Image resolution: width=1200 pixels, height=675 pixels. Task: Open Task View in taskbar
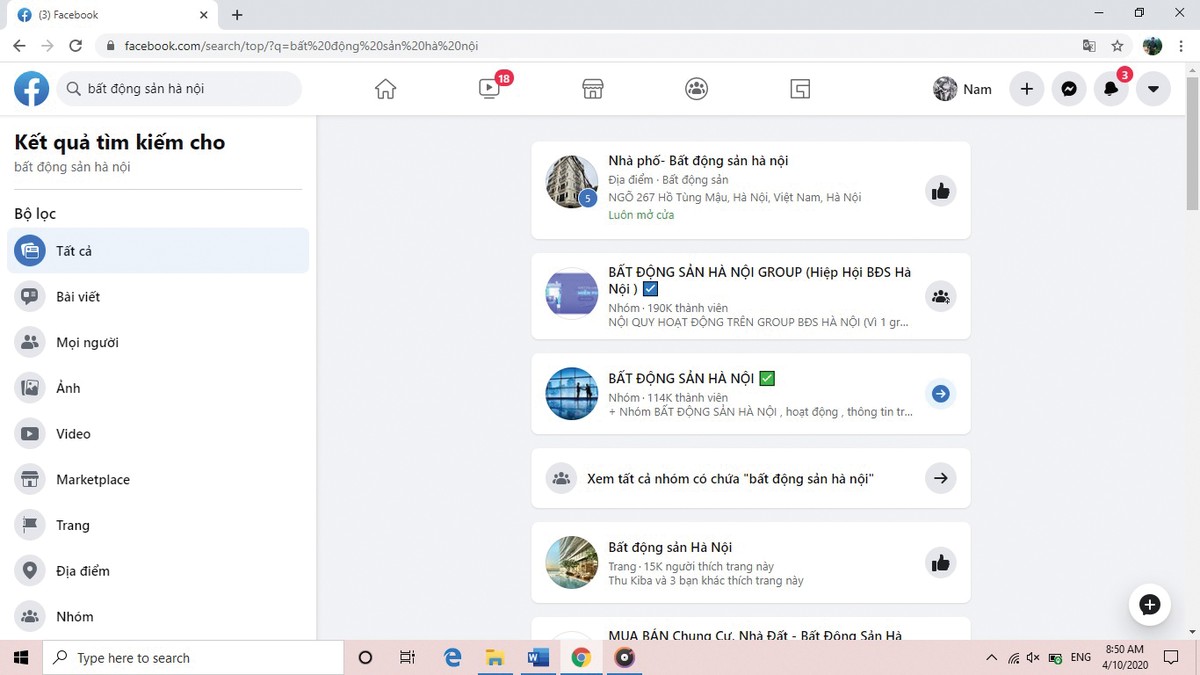(407, 657)
